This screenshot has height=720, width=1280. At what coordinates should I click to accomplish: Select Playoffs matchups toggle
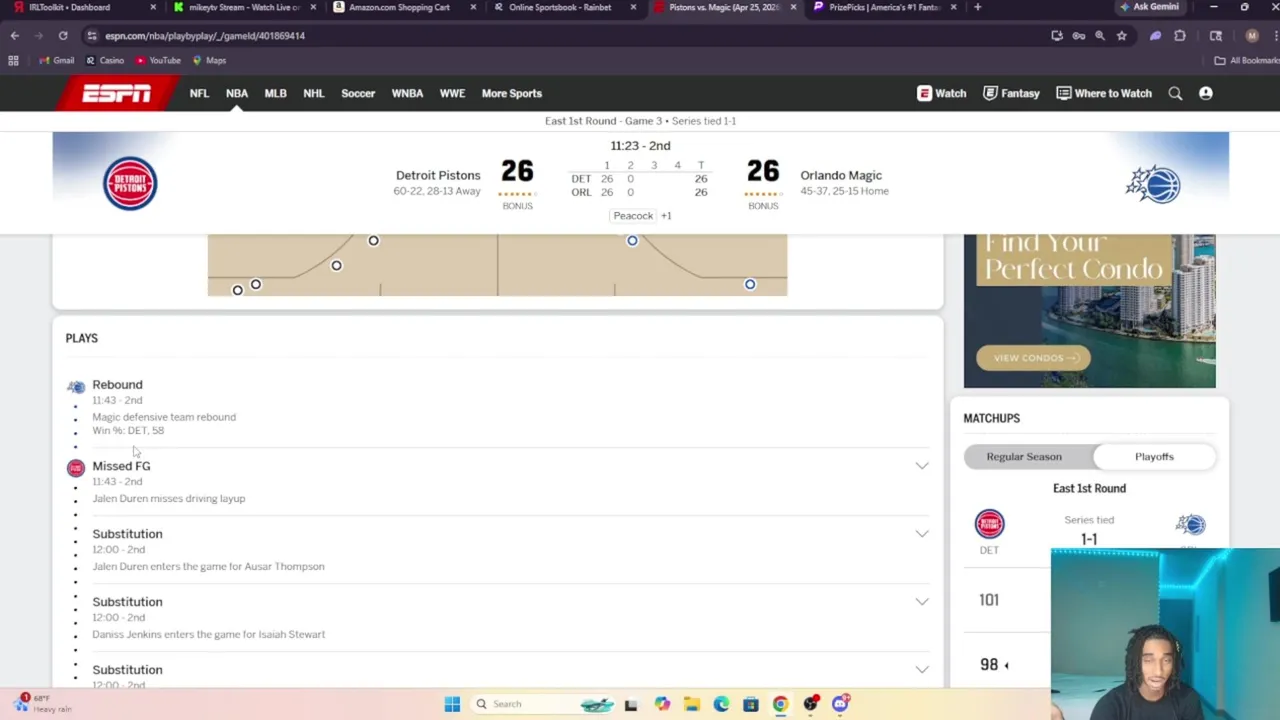click(x=1154, y=457)
